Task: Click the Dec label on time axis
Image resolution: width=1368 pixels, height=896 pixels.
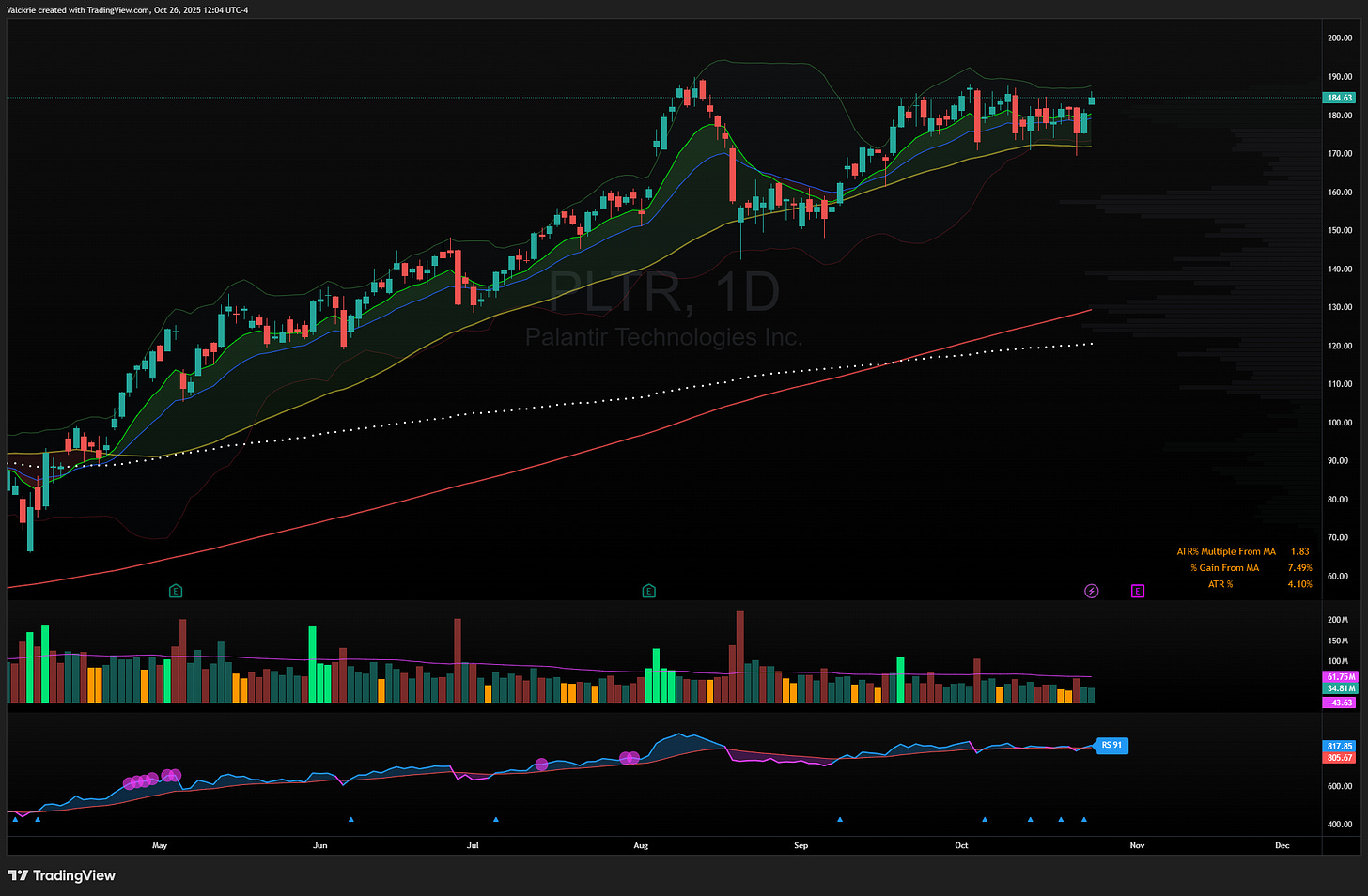Action: click(x=1282, y=845)
